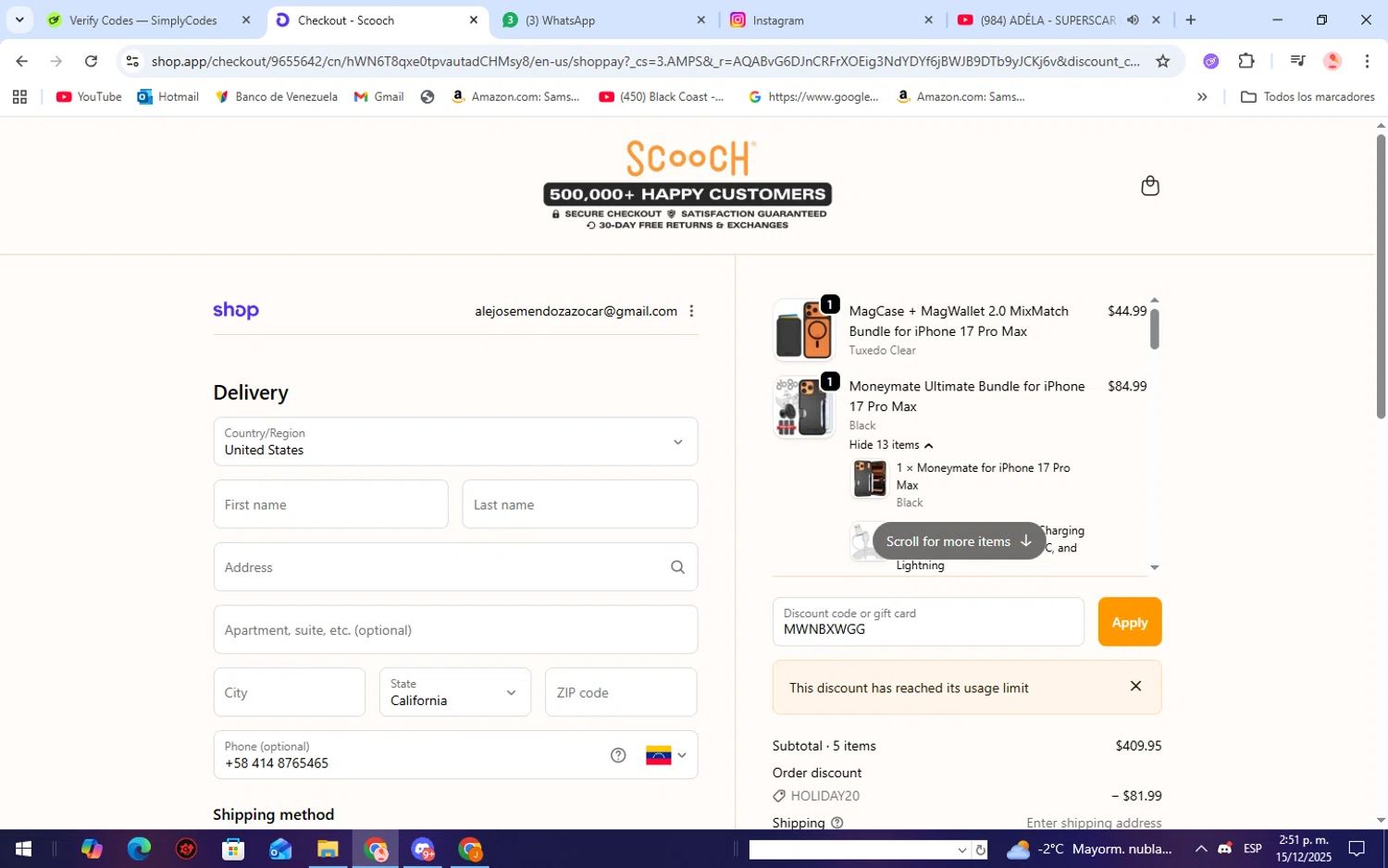
Task: Open State dropdown showing California
Action: pos(455,692)
